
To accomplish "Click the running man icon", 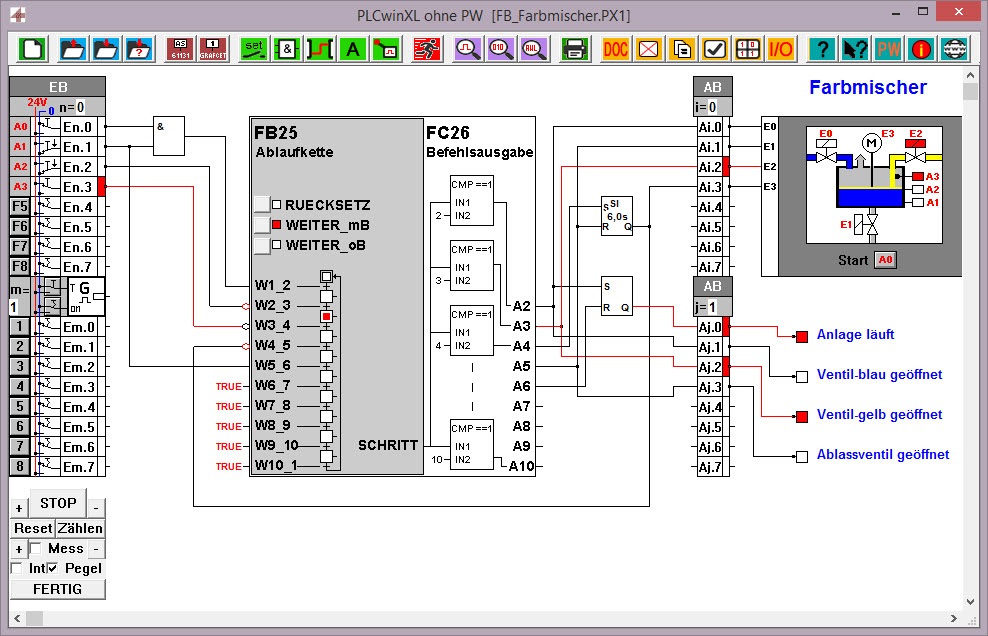I will coord(426,47).
